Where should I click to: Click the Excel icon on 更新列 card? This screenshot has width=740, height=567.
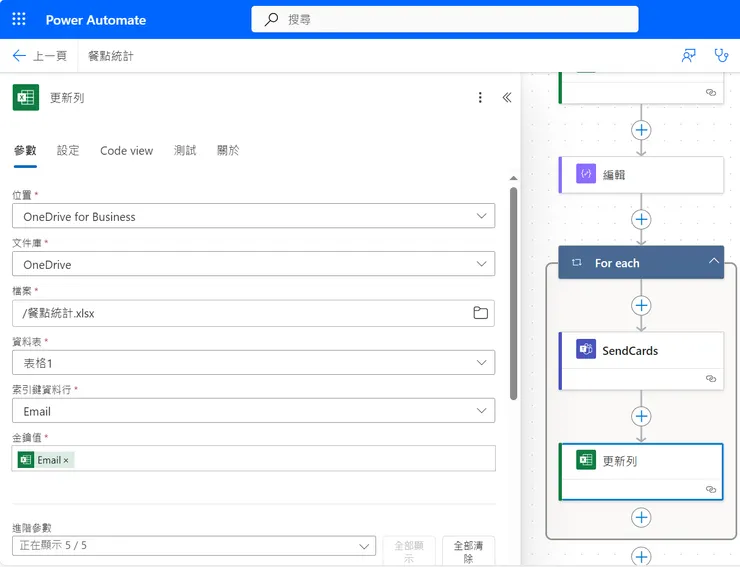pos(586,460)
